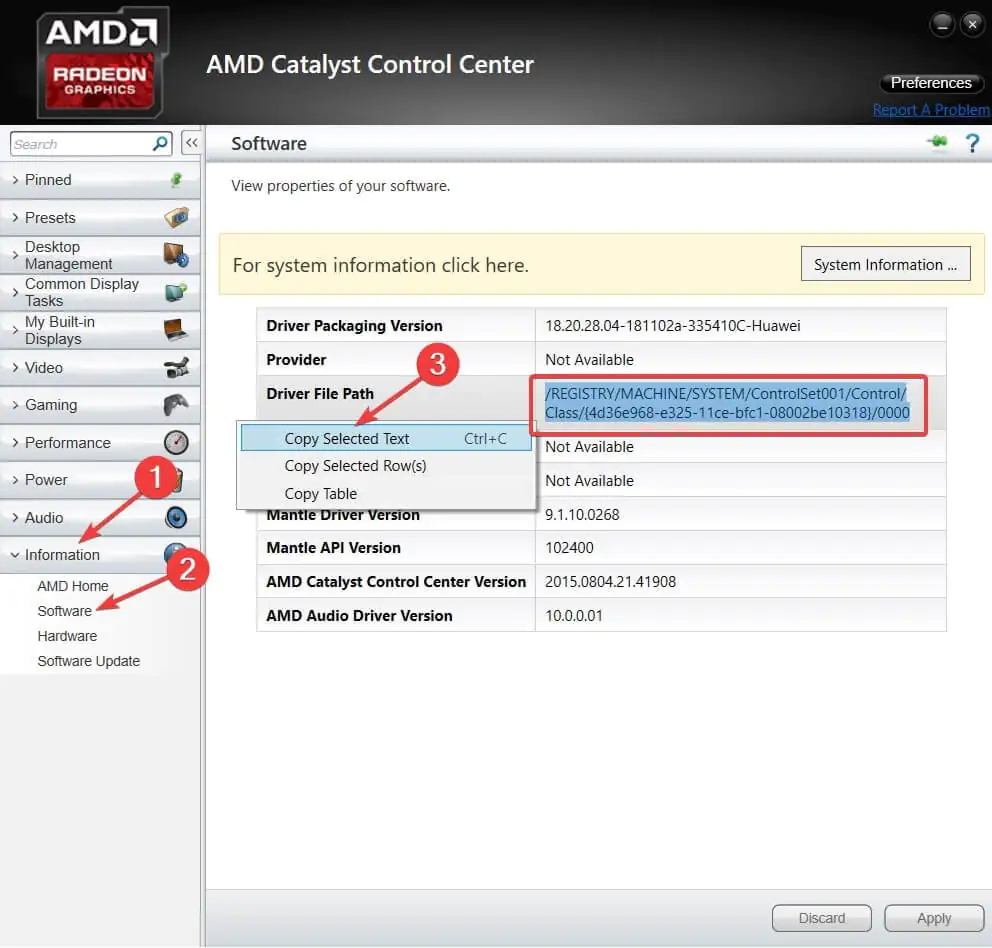Follow the Report A Problem link
Image resolution: width=992 pixels, height=948 pixels.
(931, 110)
